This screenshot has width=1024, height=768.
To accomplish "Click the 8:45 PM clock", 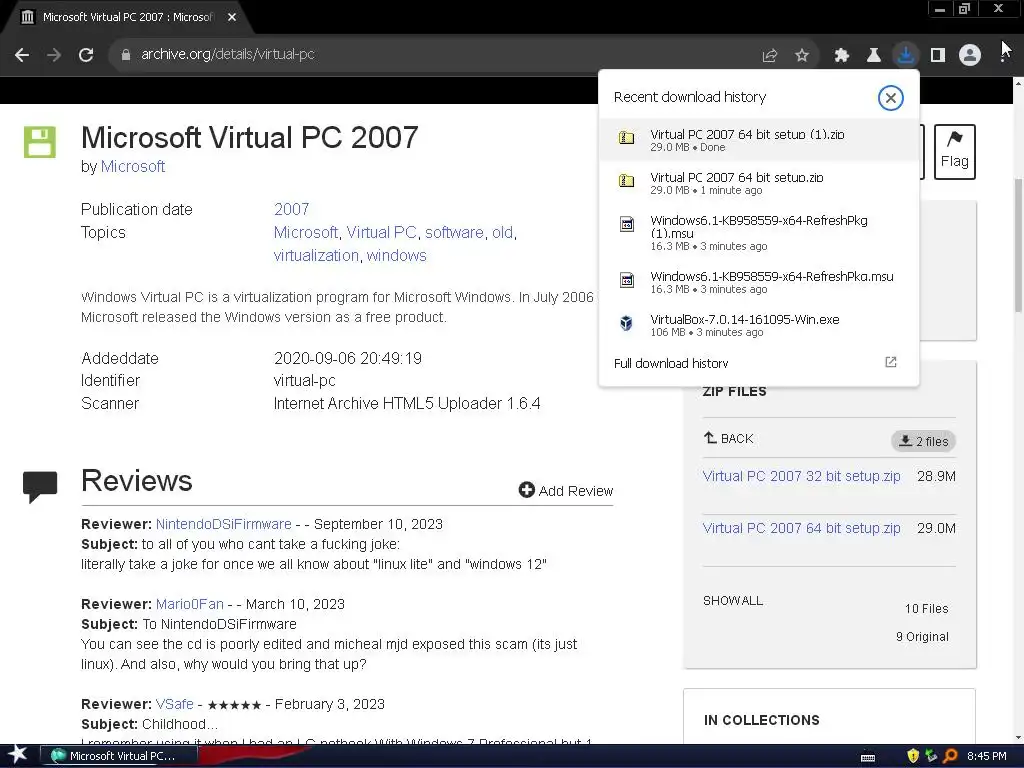I will click(986, 756).
